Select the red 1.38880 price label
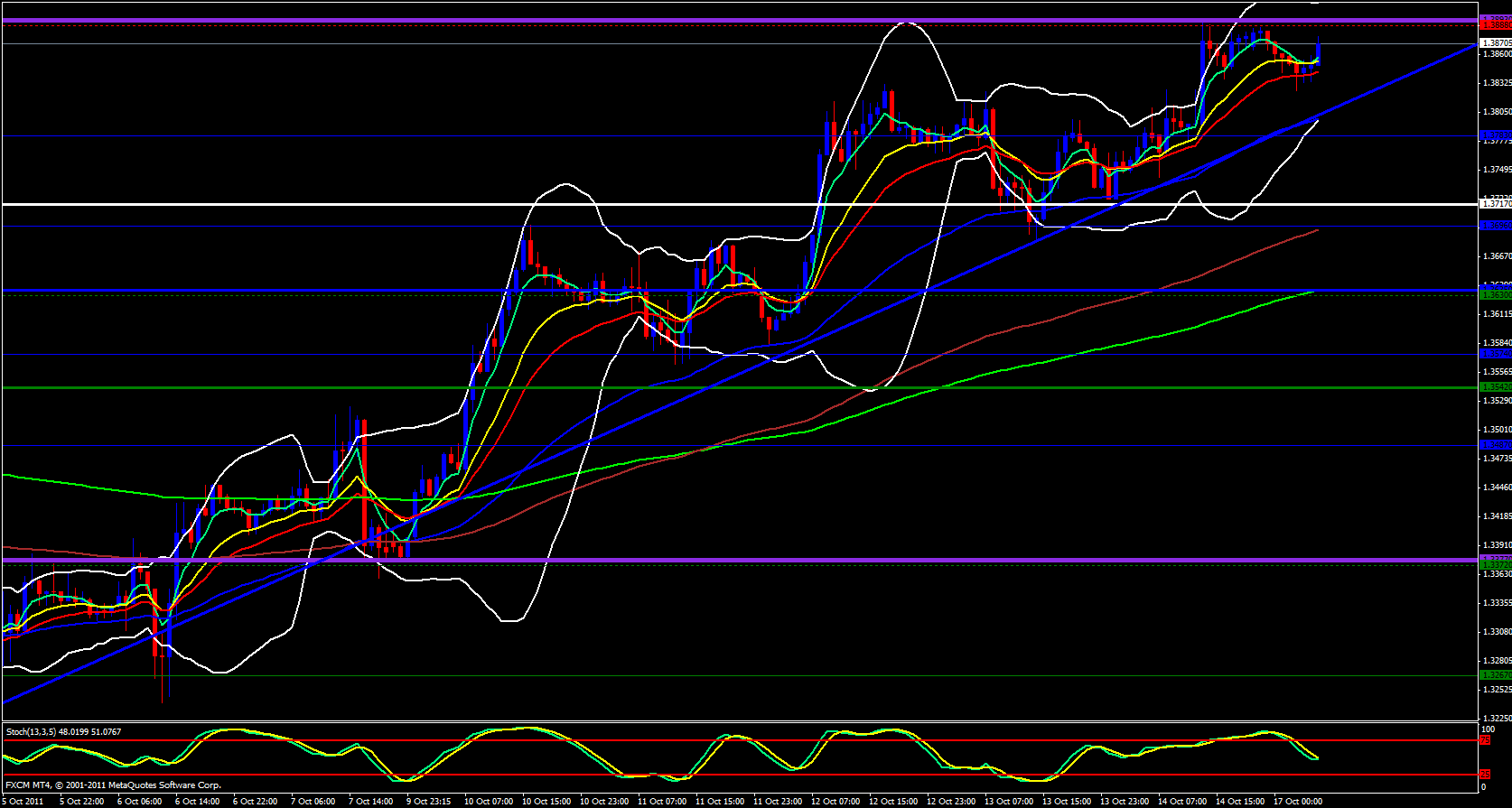The width and height of the screenshot is (1512, 808). pos(1495,25)
